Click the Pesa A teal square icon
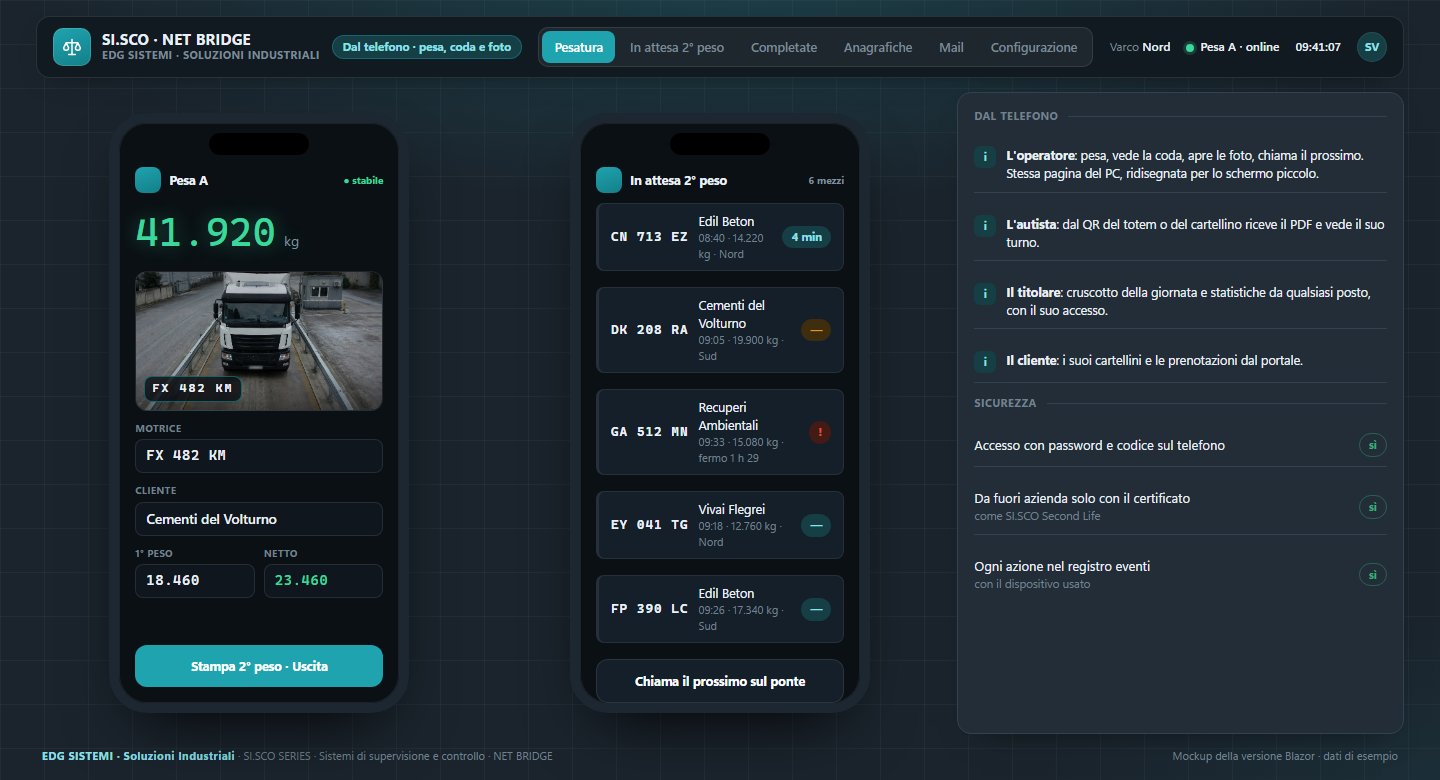The height and width of the screenshot is (780, 1440). (x=148, y=180)
